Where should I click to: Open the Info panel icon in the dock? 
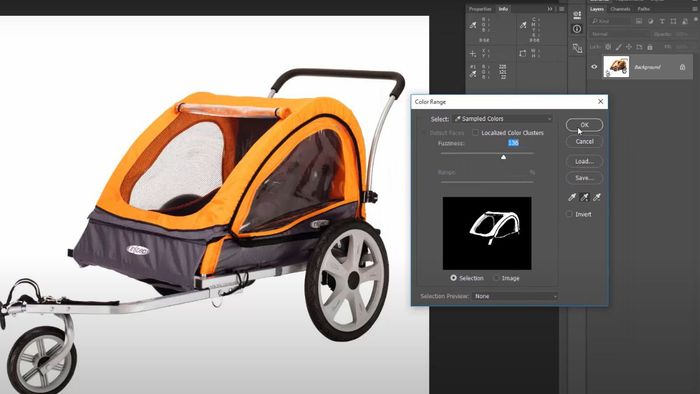(x=577, y=29)
